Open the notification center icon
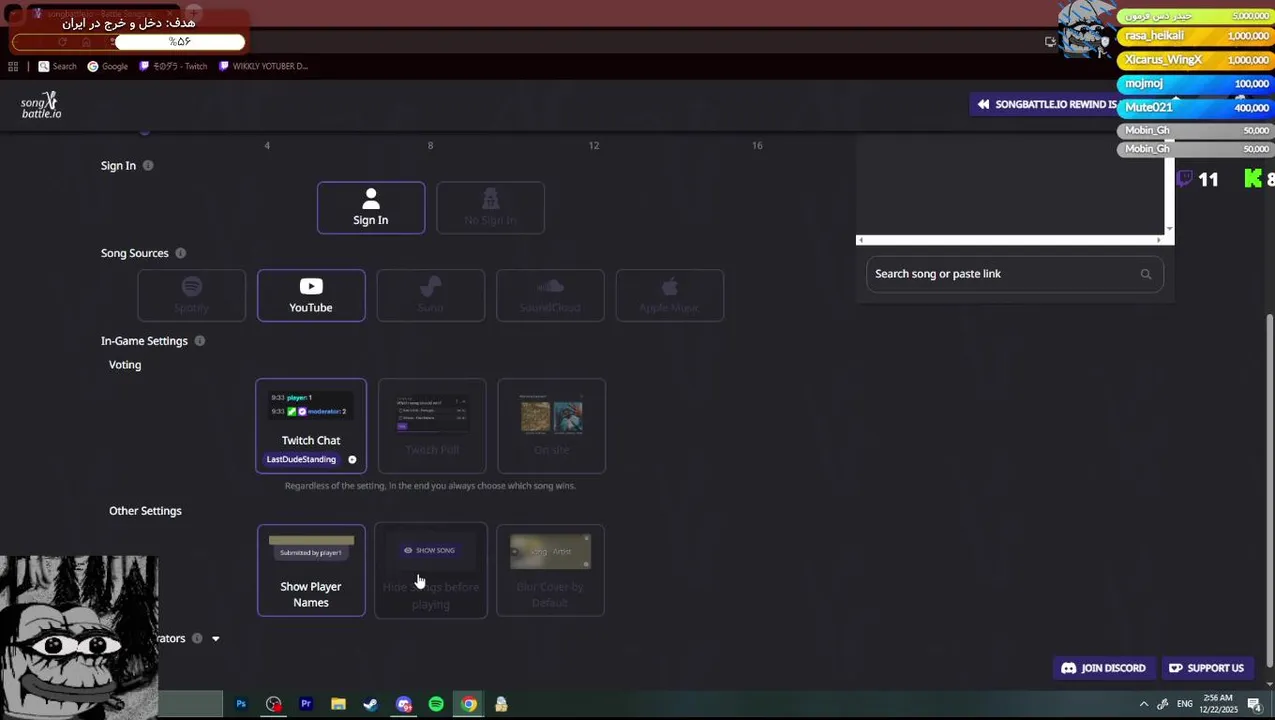 [1254, 704]
